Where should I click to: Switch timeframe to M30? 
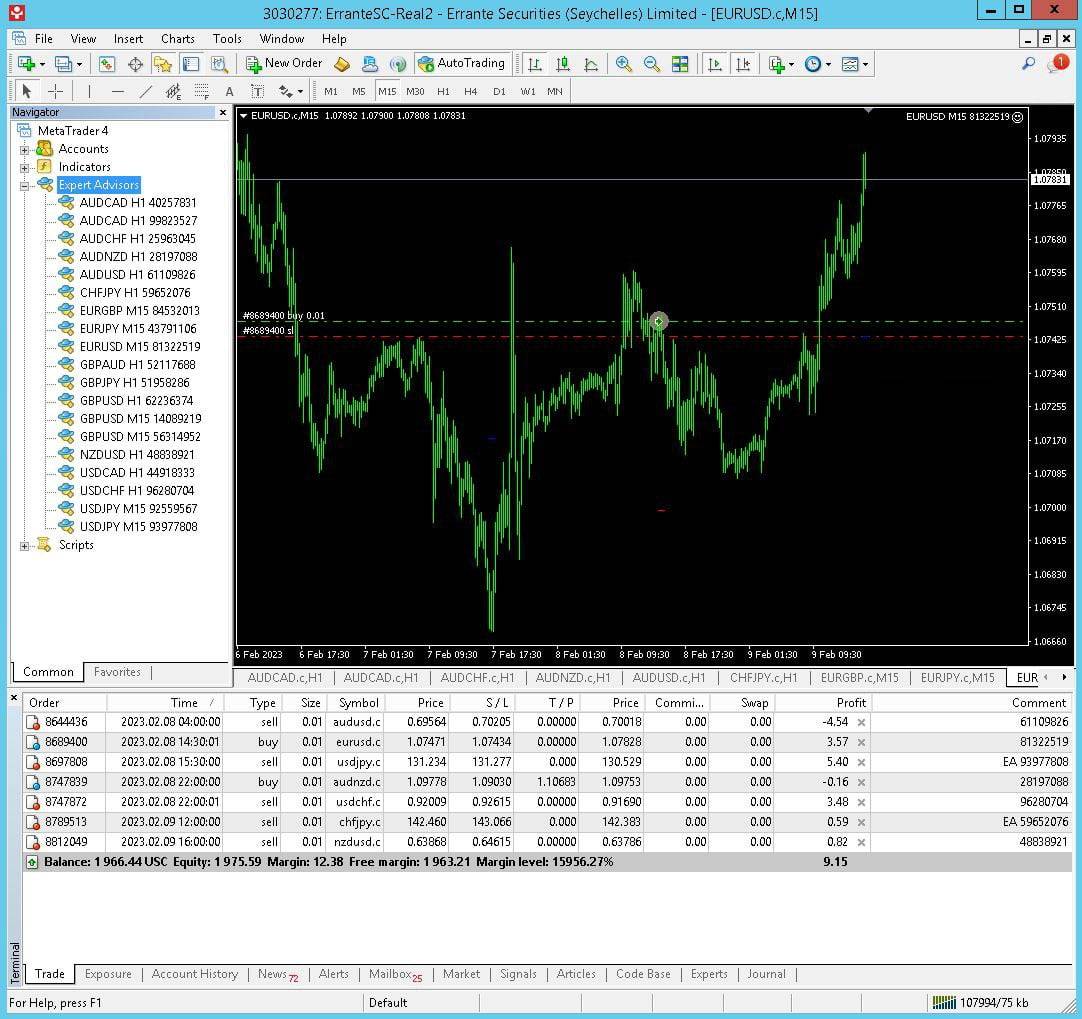tap(415, 91)
